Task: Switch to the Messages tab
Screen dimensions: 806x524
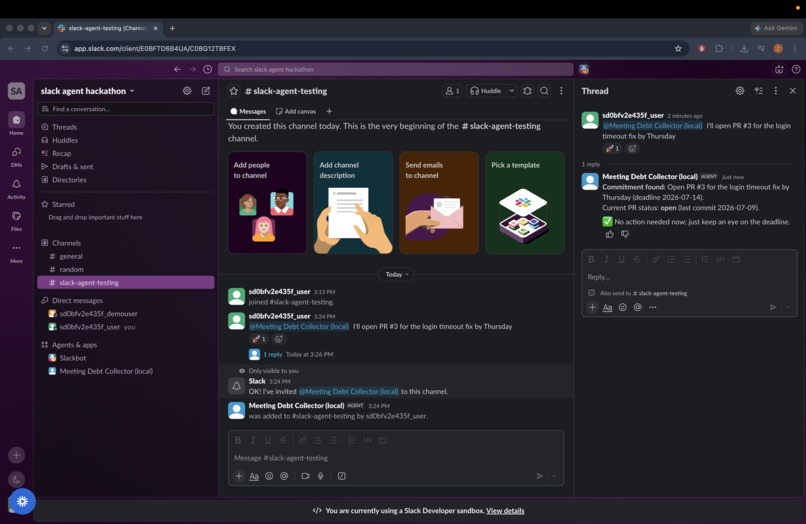Action: [x=248, y=111]
